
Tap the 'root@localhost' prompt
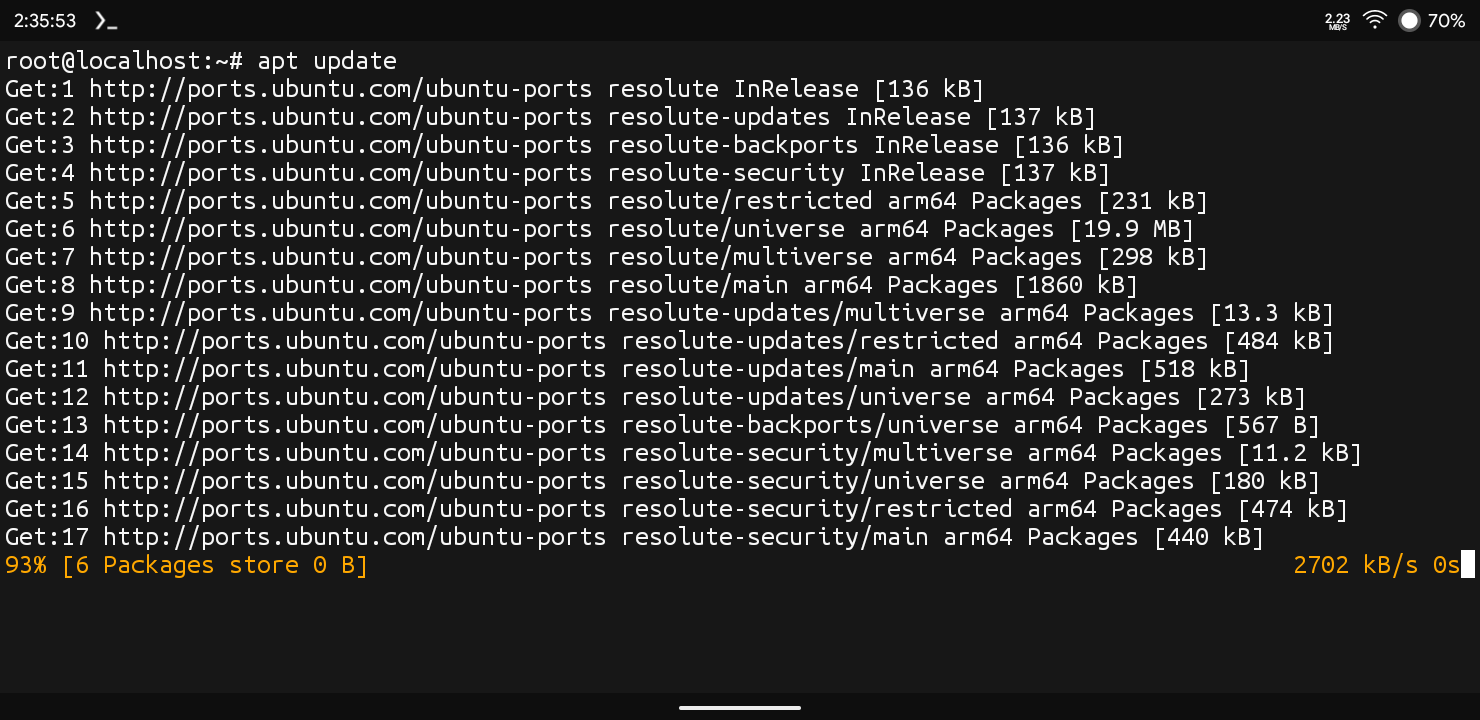(103, 61)
